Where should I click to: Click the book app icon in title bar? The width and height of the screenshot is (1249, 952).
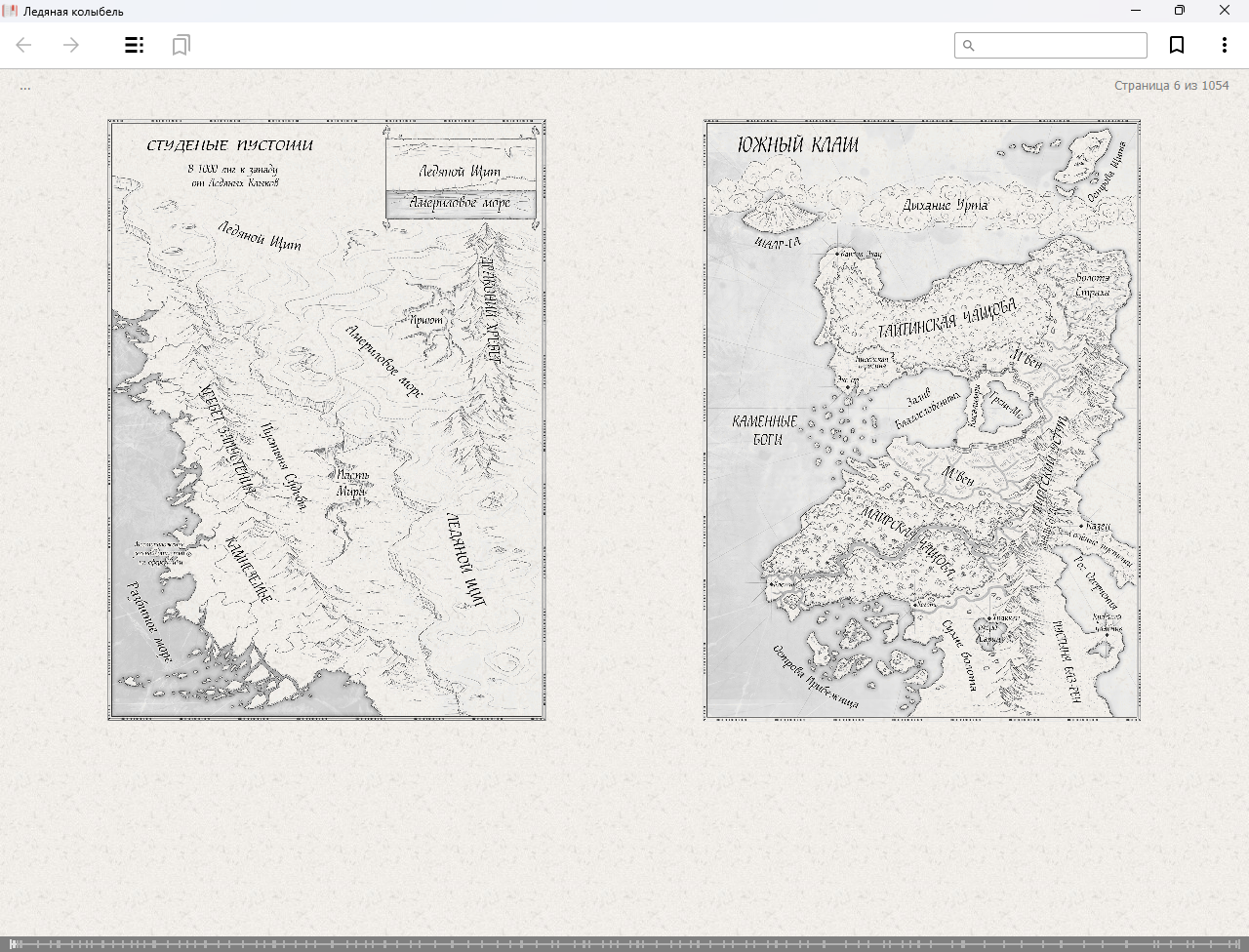point(11,11)
